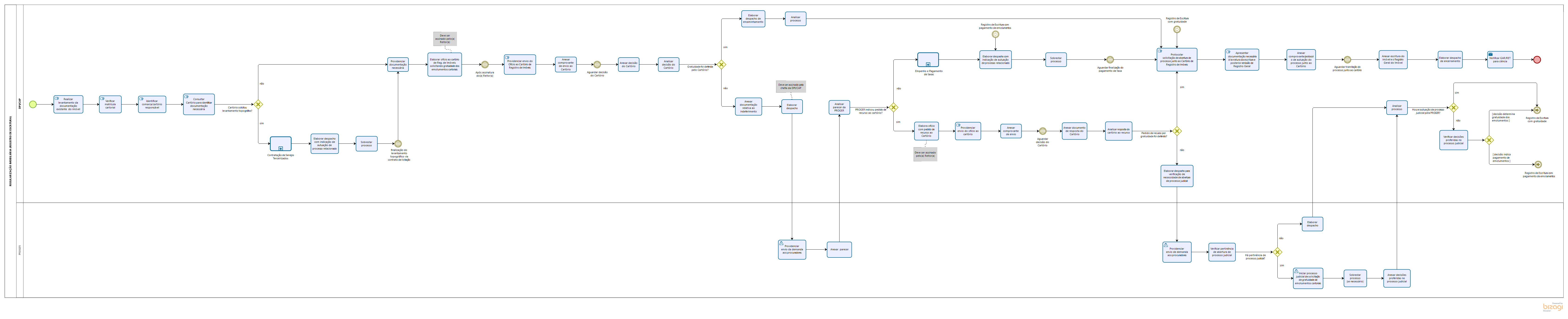Viewport: 1568px width, 319px height.
Task: Select task 'Elaborar despacho com indicação' near 'Sobrestar'
Action: point(325,144)
